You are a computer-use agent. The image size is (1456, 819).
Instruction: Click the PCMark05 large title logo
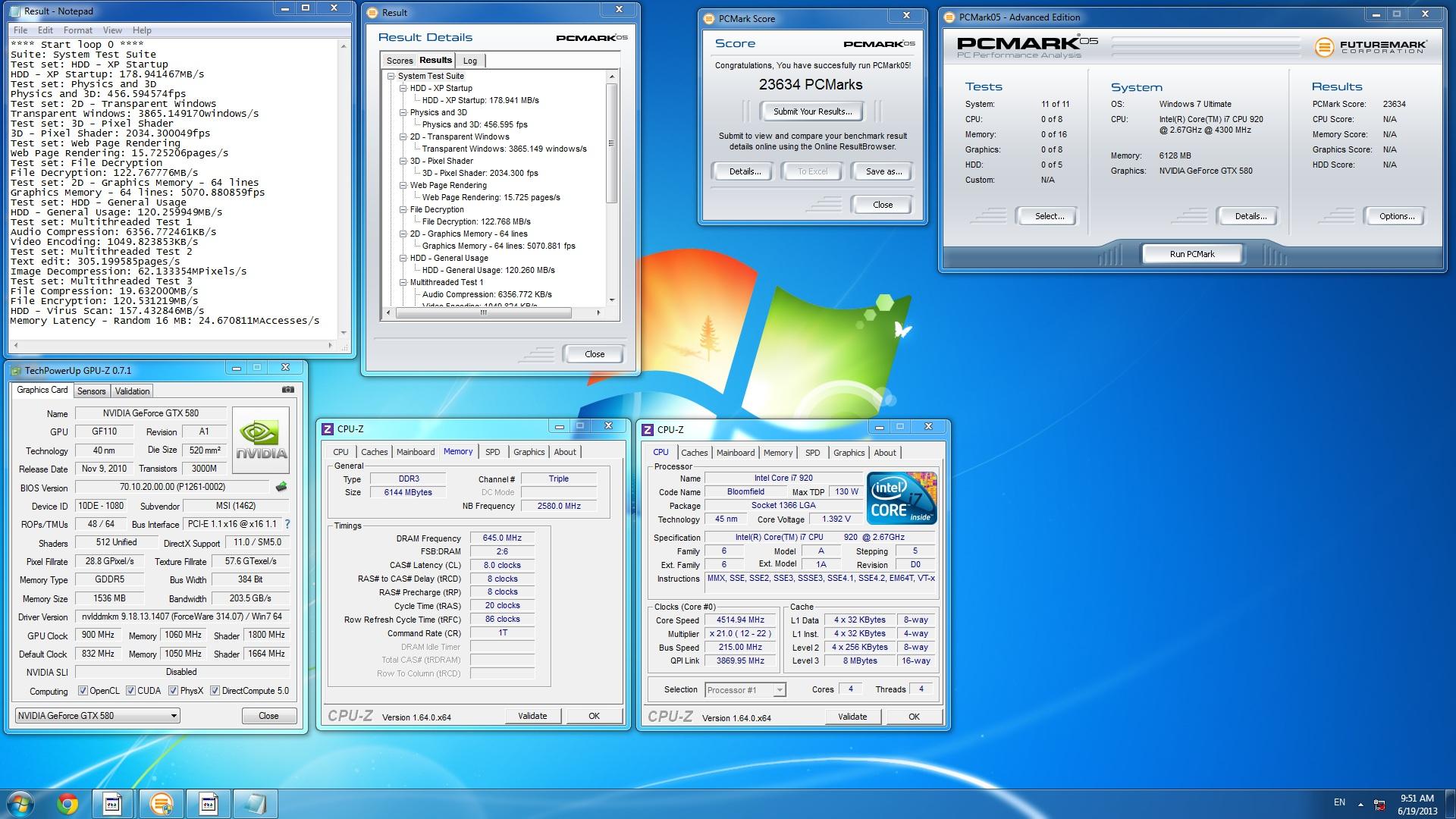1027,47
